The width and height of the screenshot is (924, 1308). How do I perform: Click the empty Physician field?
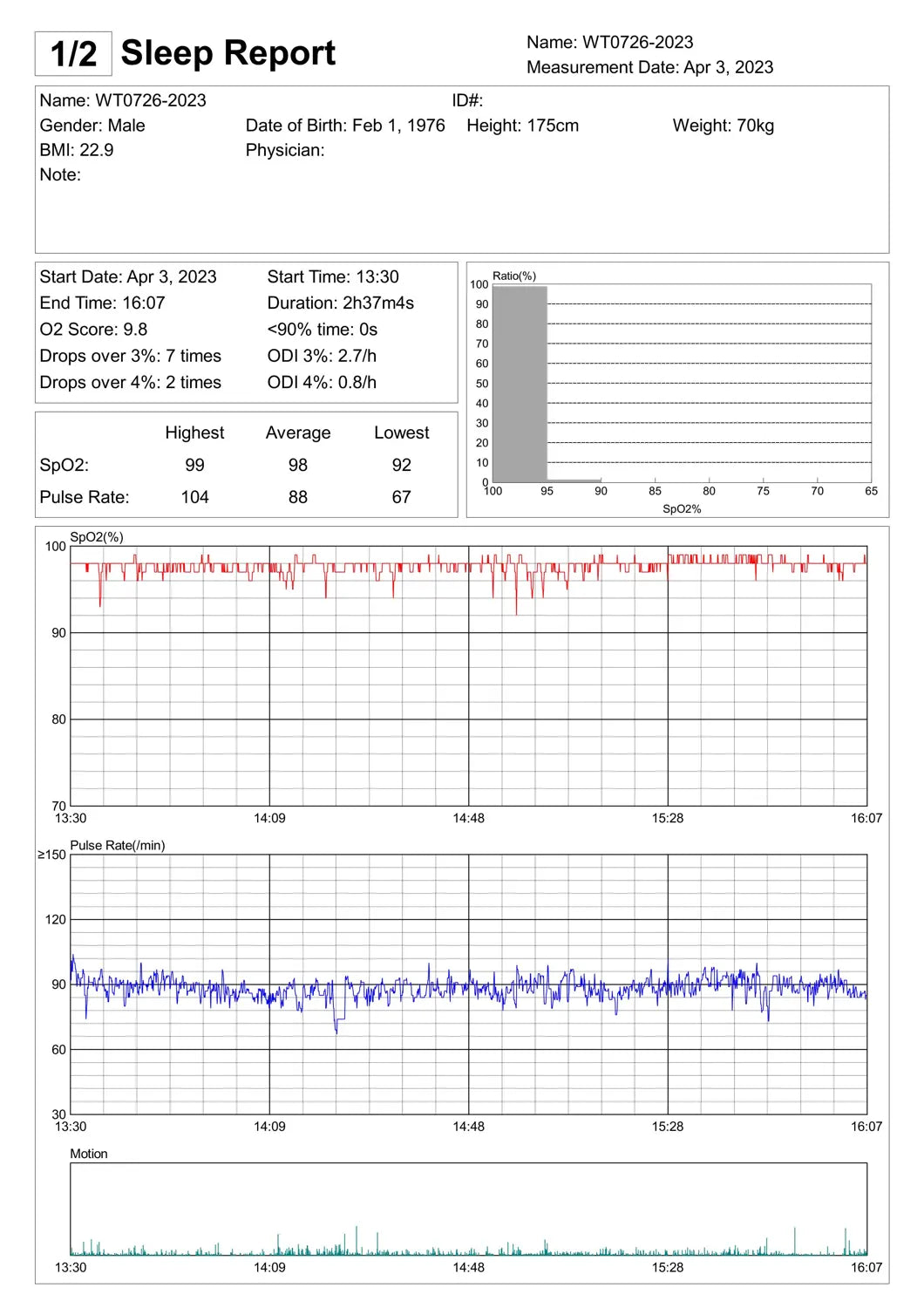[285, 150]
